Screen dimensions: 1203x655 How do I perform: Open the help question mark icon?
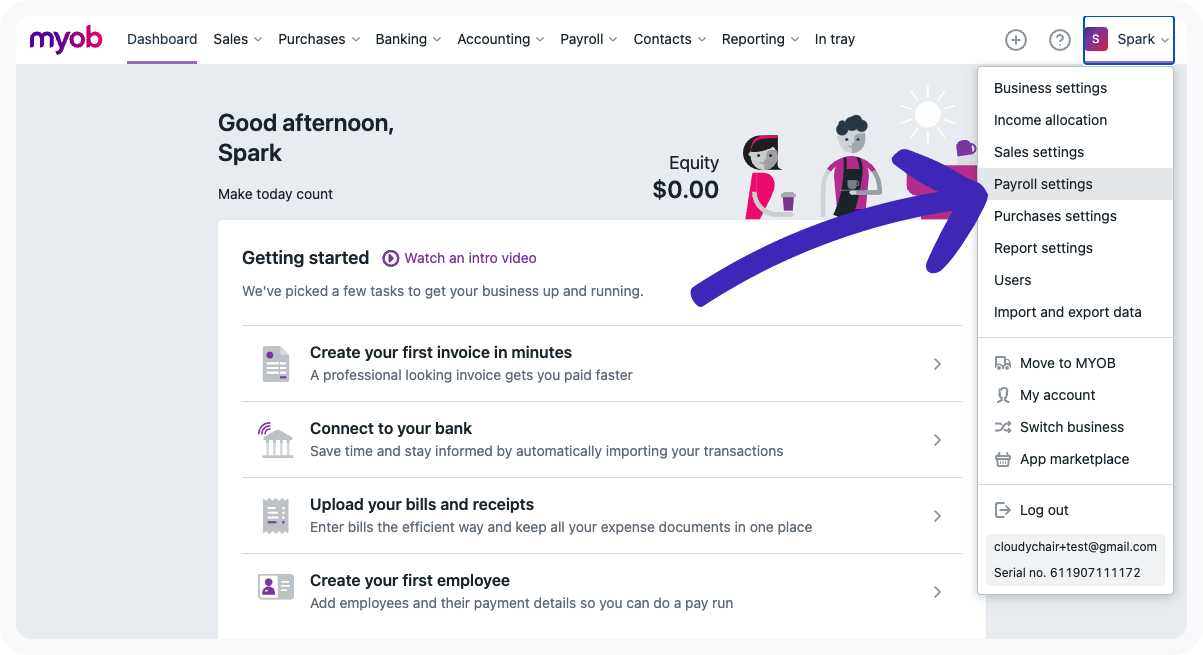tap(1059, 40)
